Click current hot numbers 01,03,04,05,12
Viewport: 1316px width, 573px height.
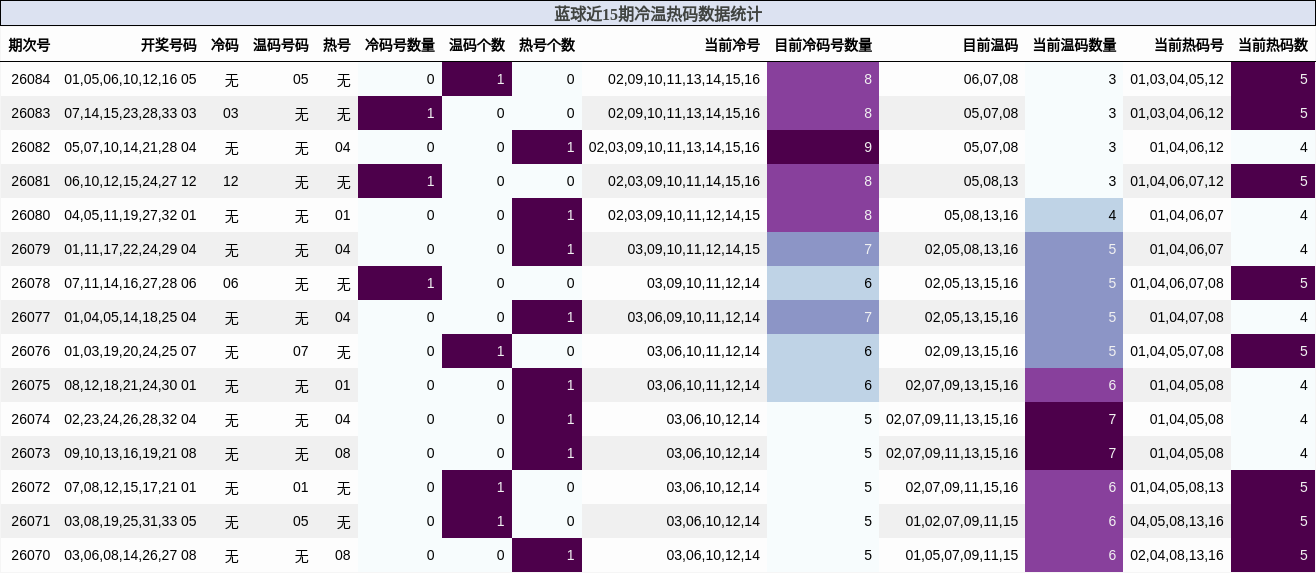click(1177, 79)
